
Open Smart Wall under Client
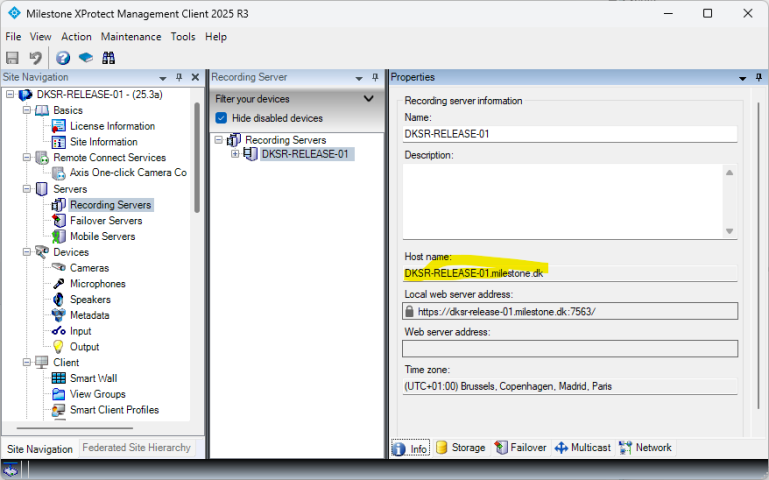93,378
